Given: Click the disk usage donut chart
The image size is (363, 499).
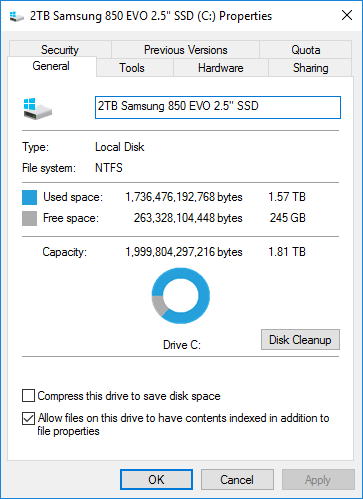Looking at the screenshot, I should click(181, 296).
